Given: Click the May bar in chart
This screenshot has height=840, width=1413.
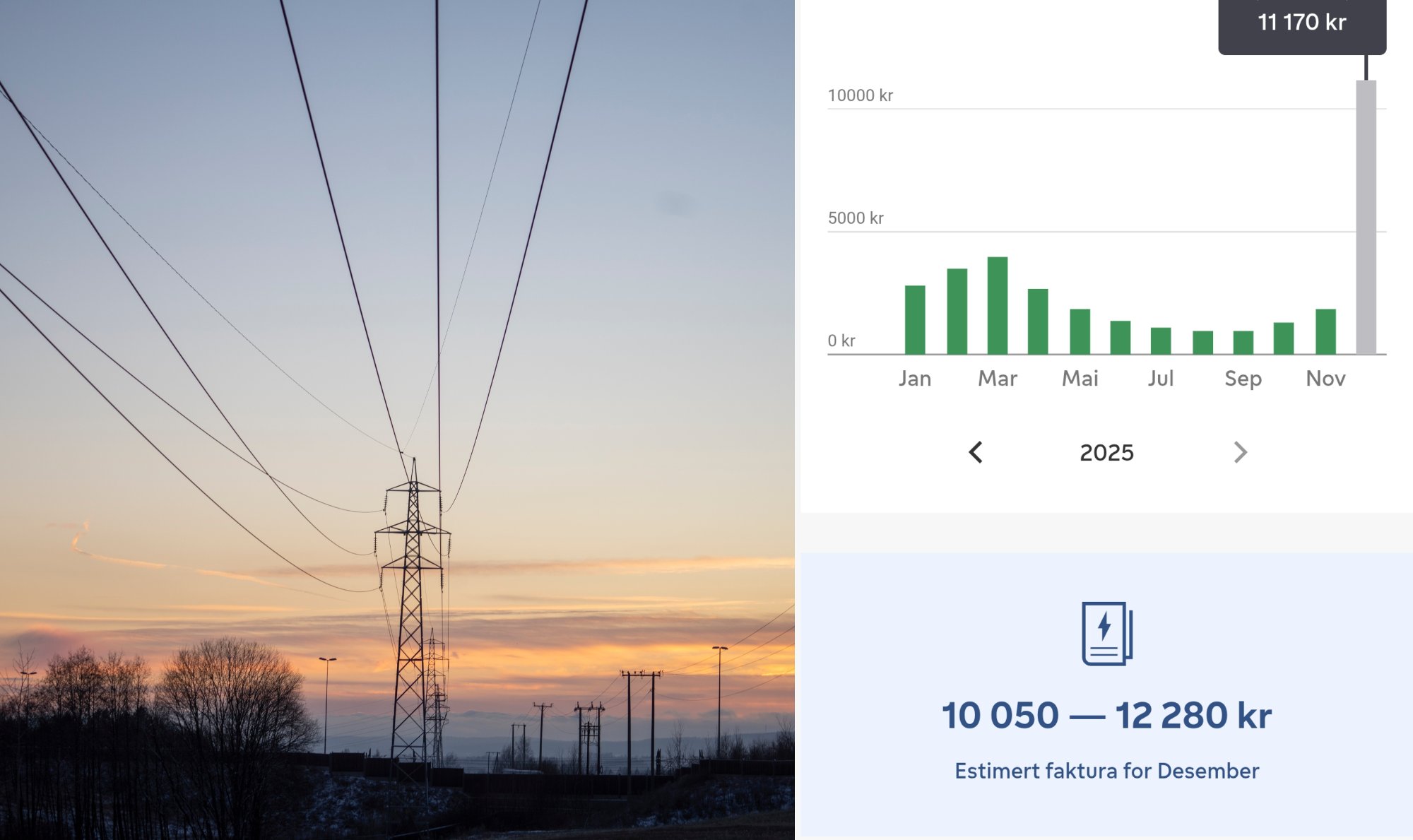Looking at the screenshot, I should click(x=1080, y=331).
